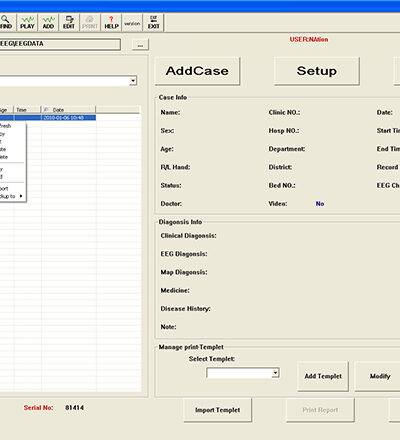Click the PLAY waveform toolbar icon
Image resolution: width=400 pixels, height=440 pixels.
click(x=27, y=22)
